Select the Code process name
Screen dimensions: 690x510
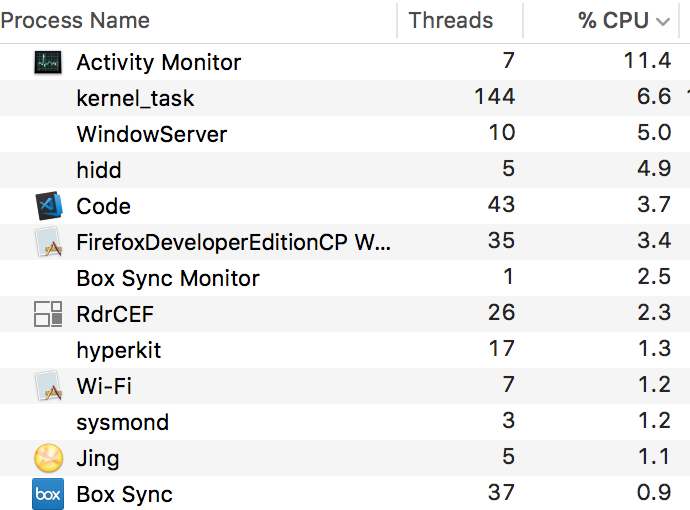tap(103, 206)
